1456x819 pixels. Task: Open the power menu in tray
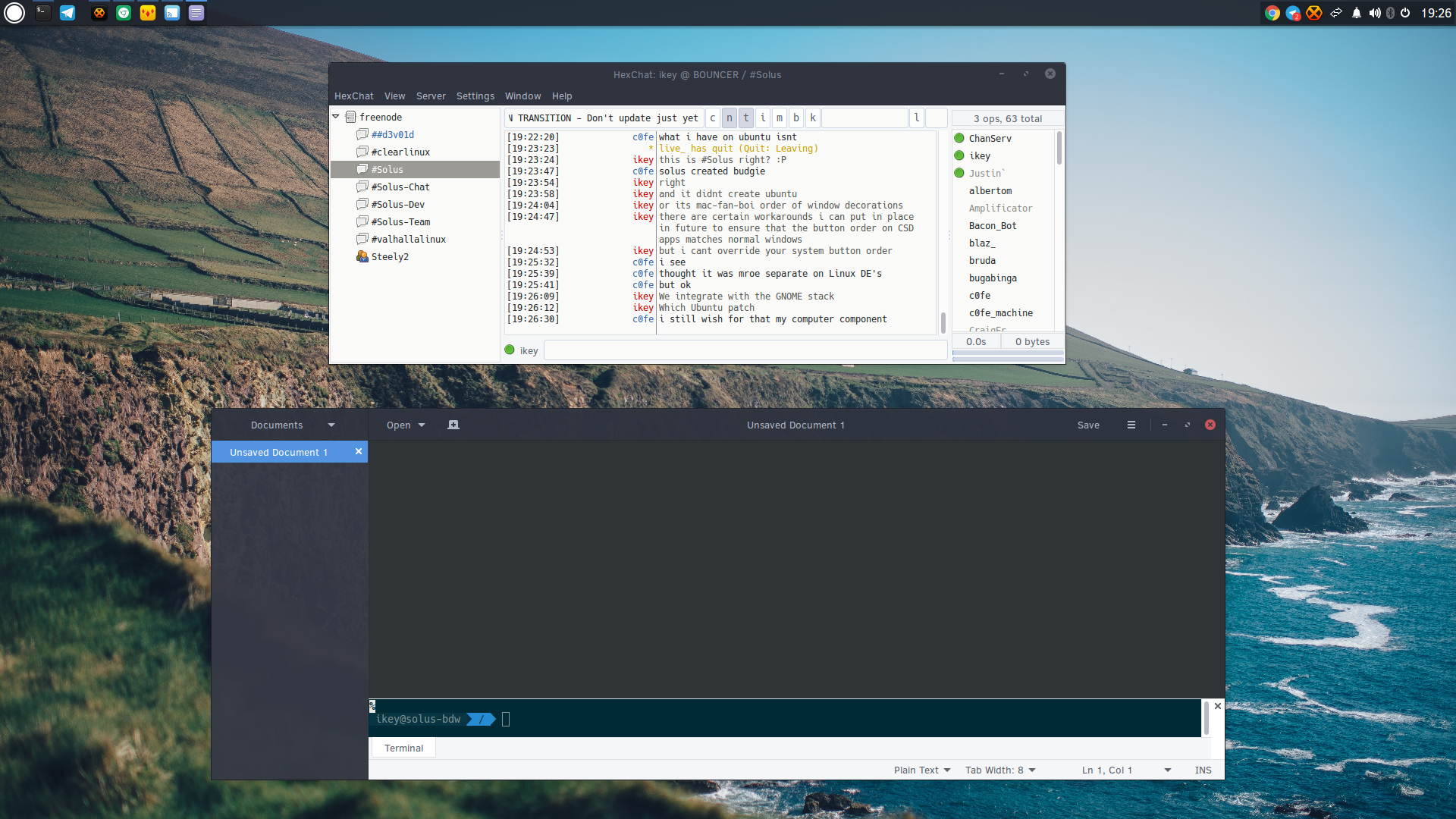click(1405, 13)
